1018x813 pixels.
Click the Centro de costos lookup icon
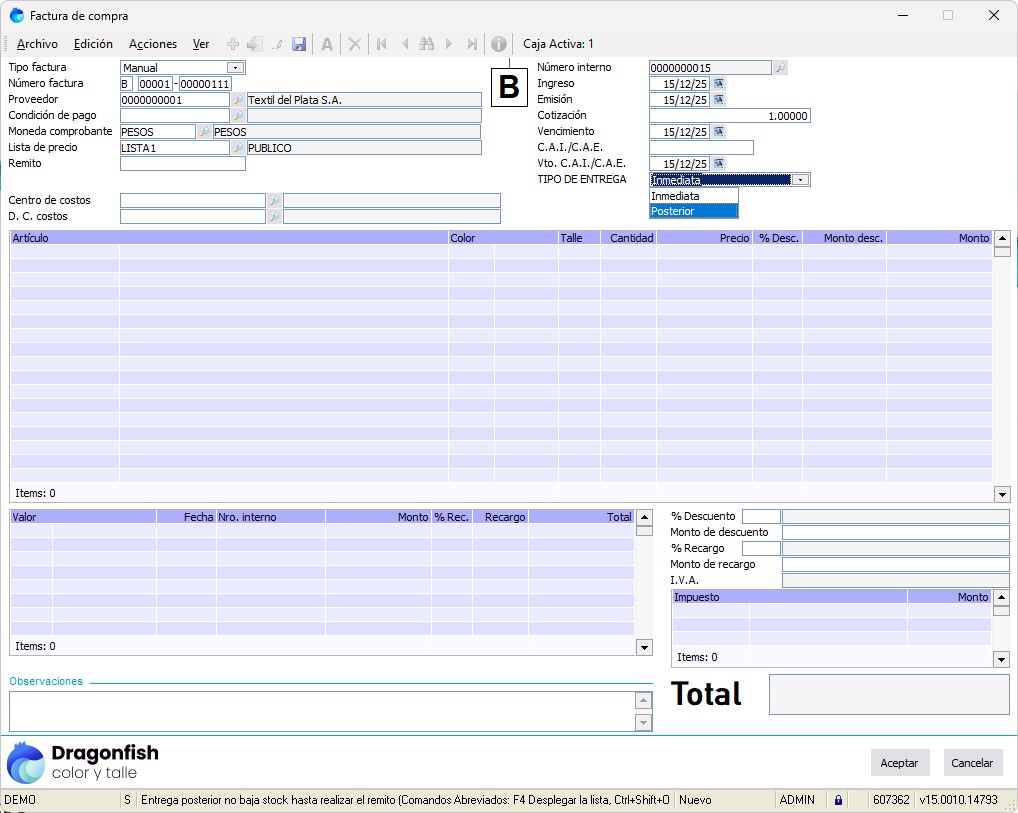point(274,201)
